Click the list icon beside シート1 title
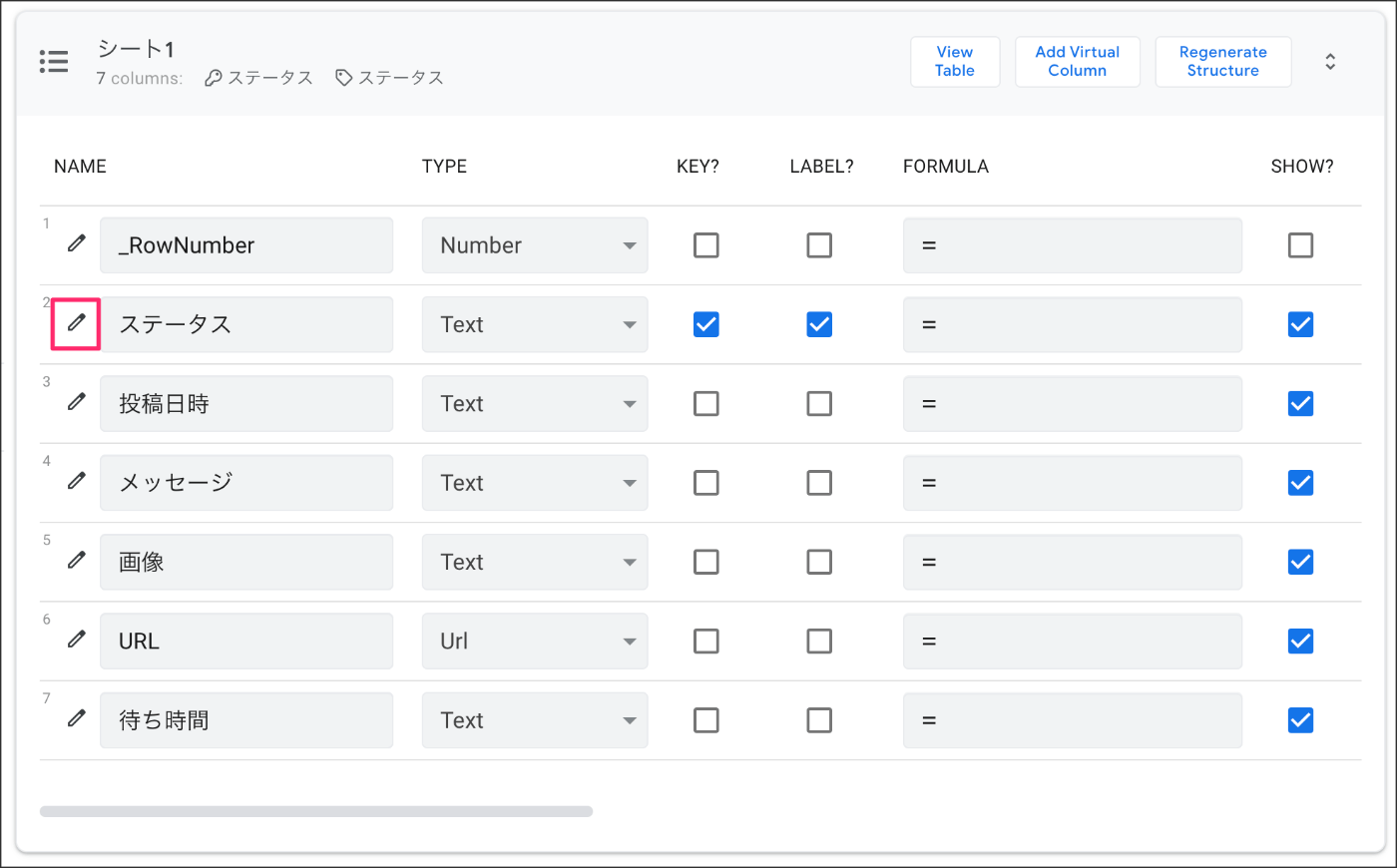Screen dimensions: 1397x868 tap(54, 62)
